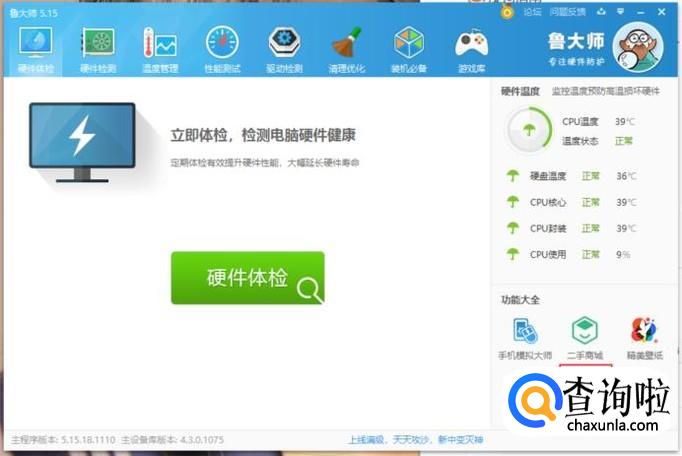Screen dimensions: 682x456
Task: Click the CPU temperature circular gauge
Action: point(529,130)
